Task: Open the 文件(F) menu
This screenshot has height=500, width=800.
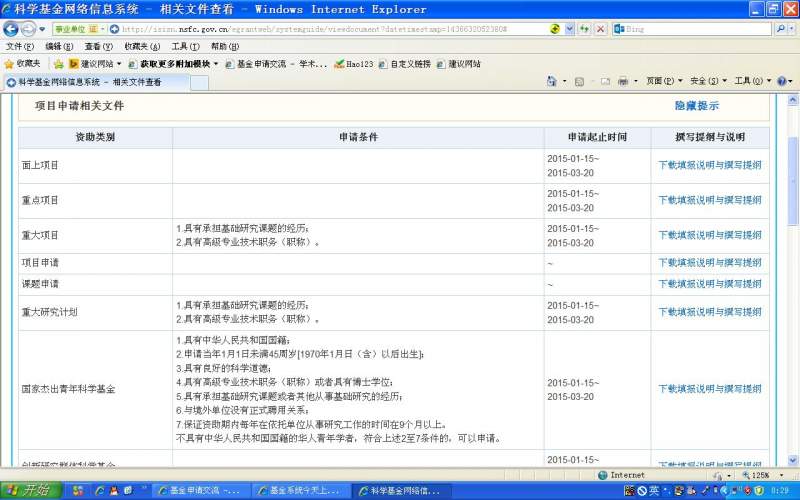Action: [x=20, y=46]
